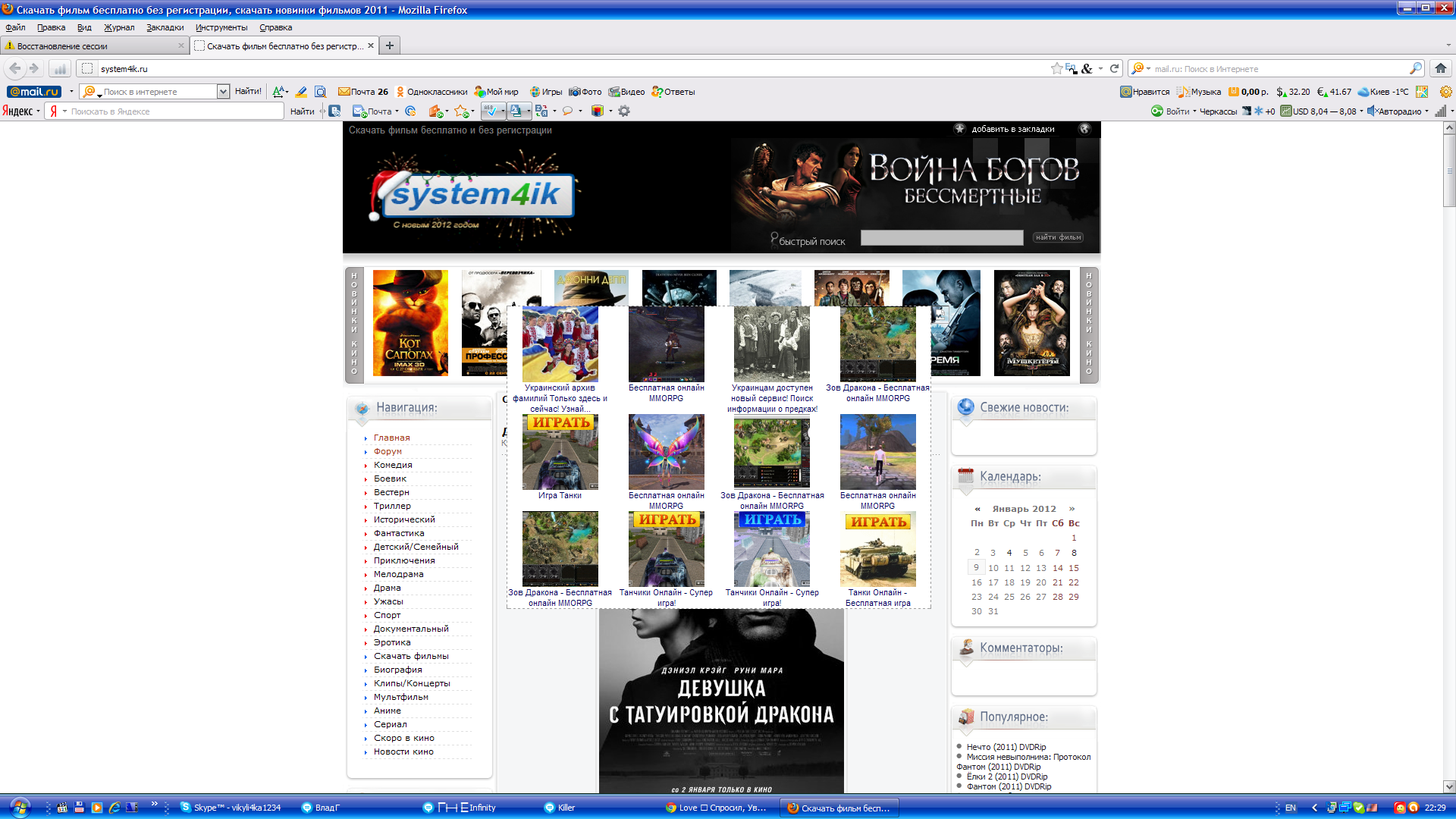
Task: Click the forward navigation arrow
Action: click(34, 68)
